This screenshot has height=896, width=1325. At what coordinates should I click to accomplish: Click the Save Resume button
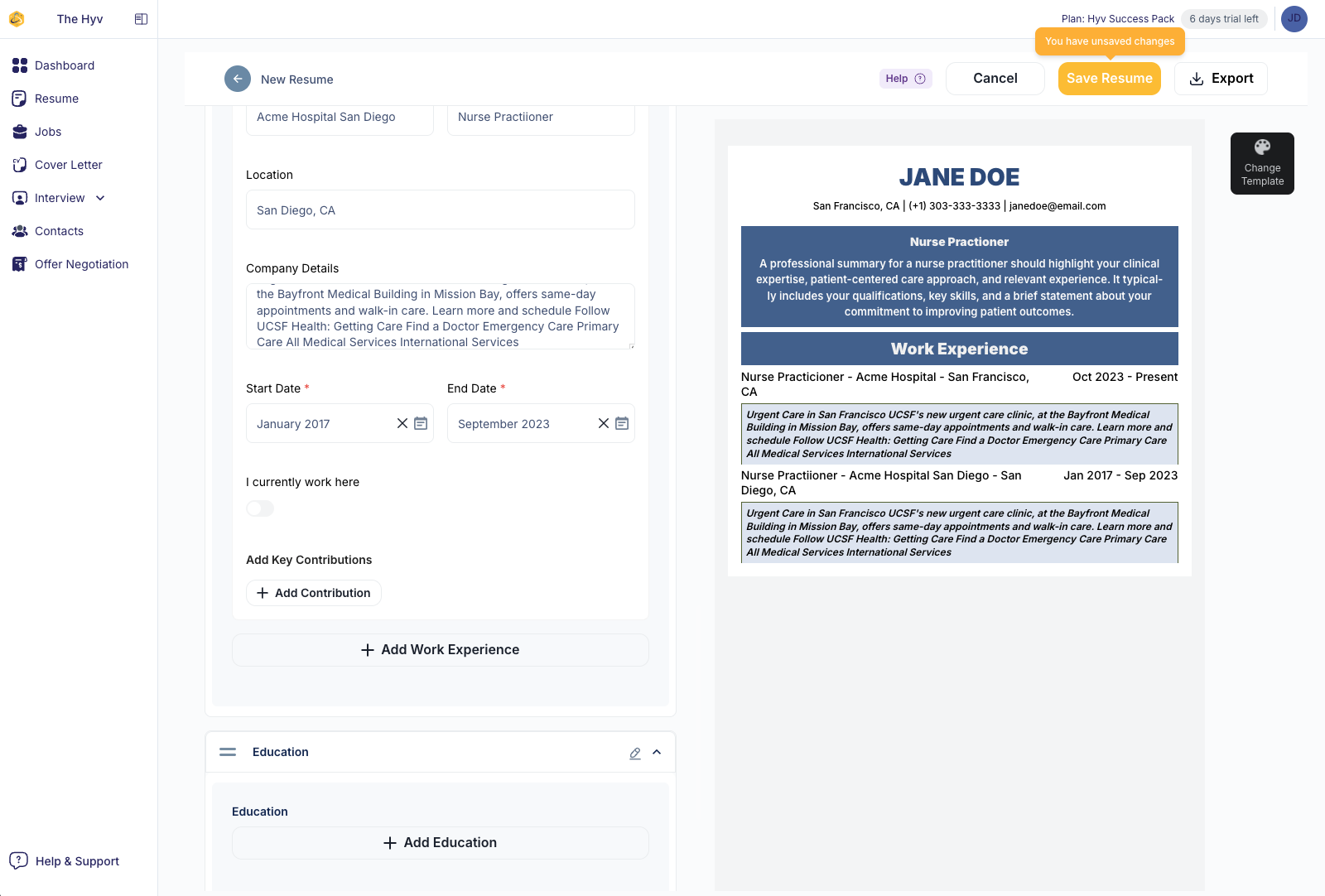coord(1109,78)
